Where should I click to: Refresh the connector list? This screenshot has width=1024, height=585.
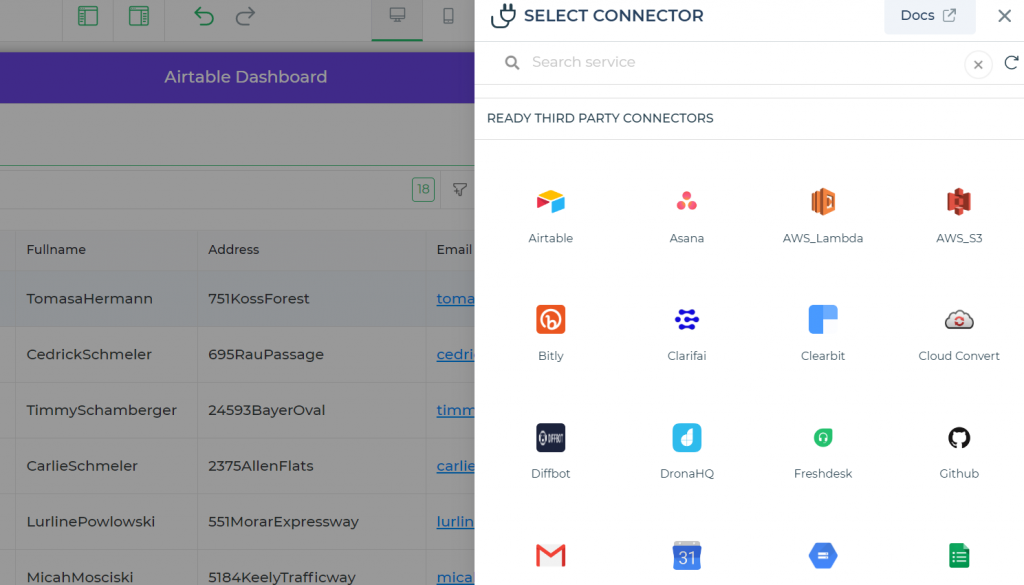point(1011,63)
